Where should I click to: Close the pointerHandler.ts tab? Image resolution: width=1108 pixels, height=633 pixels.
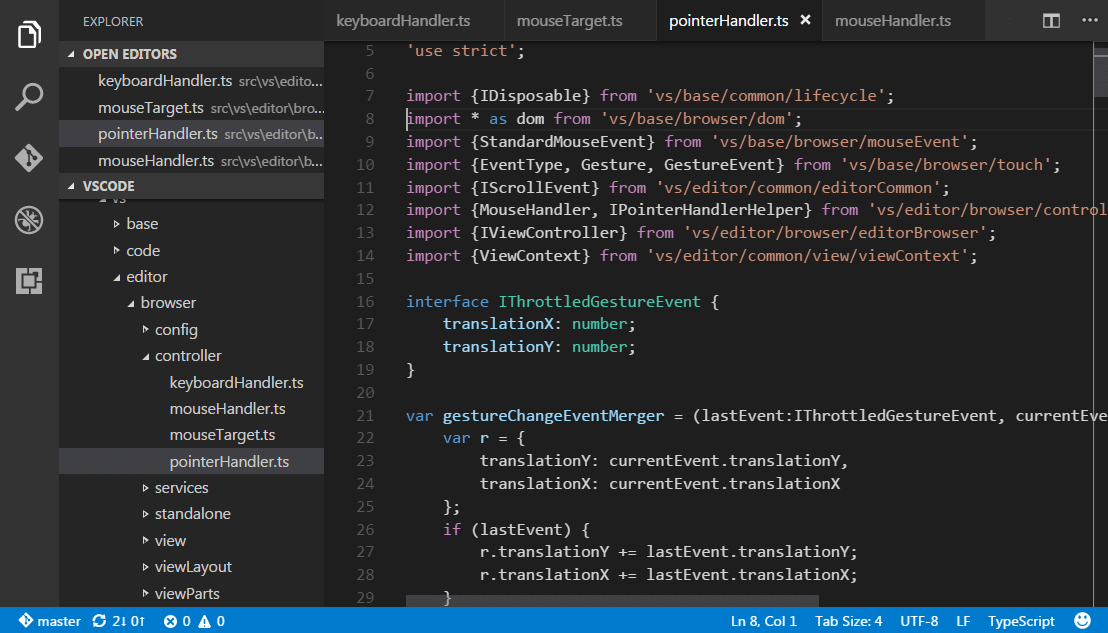click(x=806, y=19)
